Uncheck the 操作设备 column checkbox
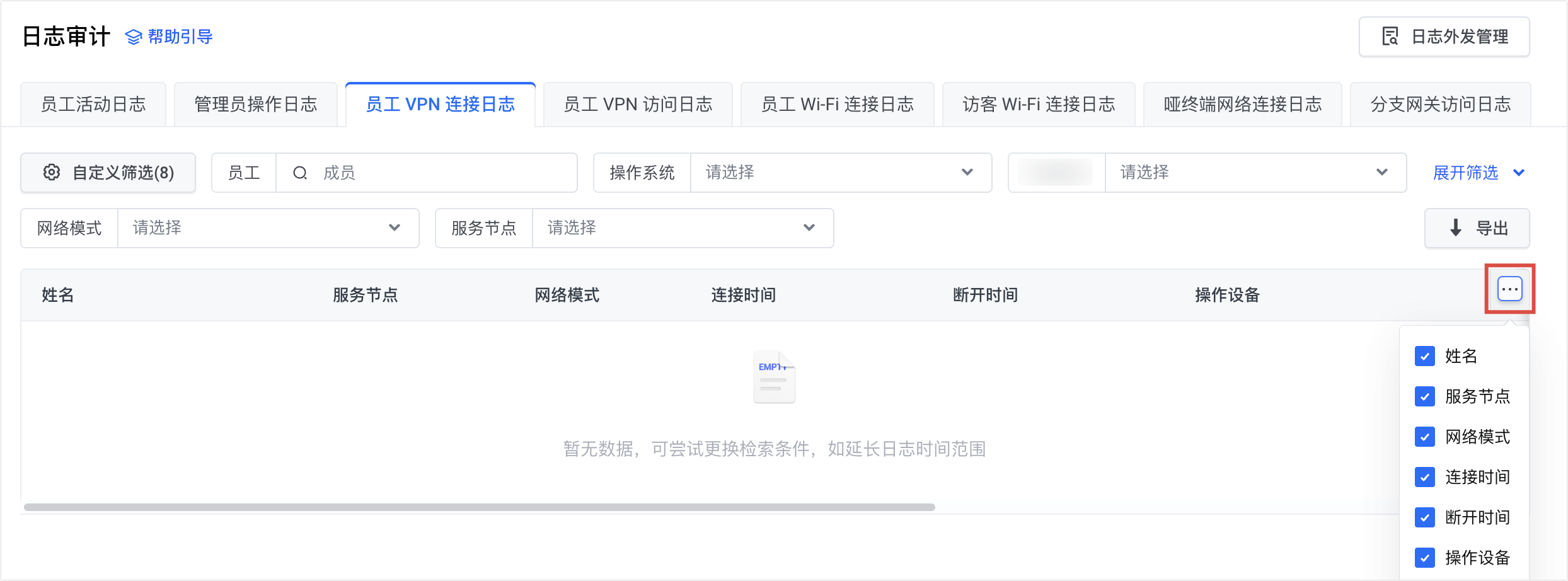This screenshot has width=1568, height=581. tap(1425, 558)
